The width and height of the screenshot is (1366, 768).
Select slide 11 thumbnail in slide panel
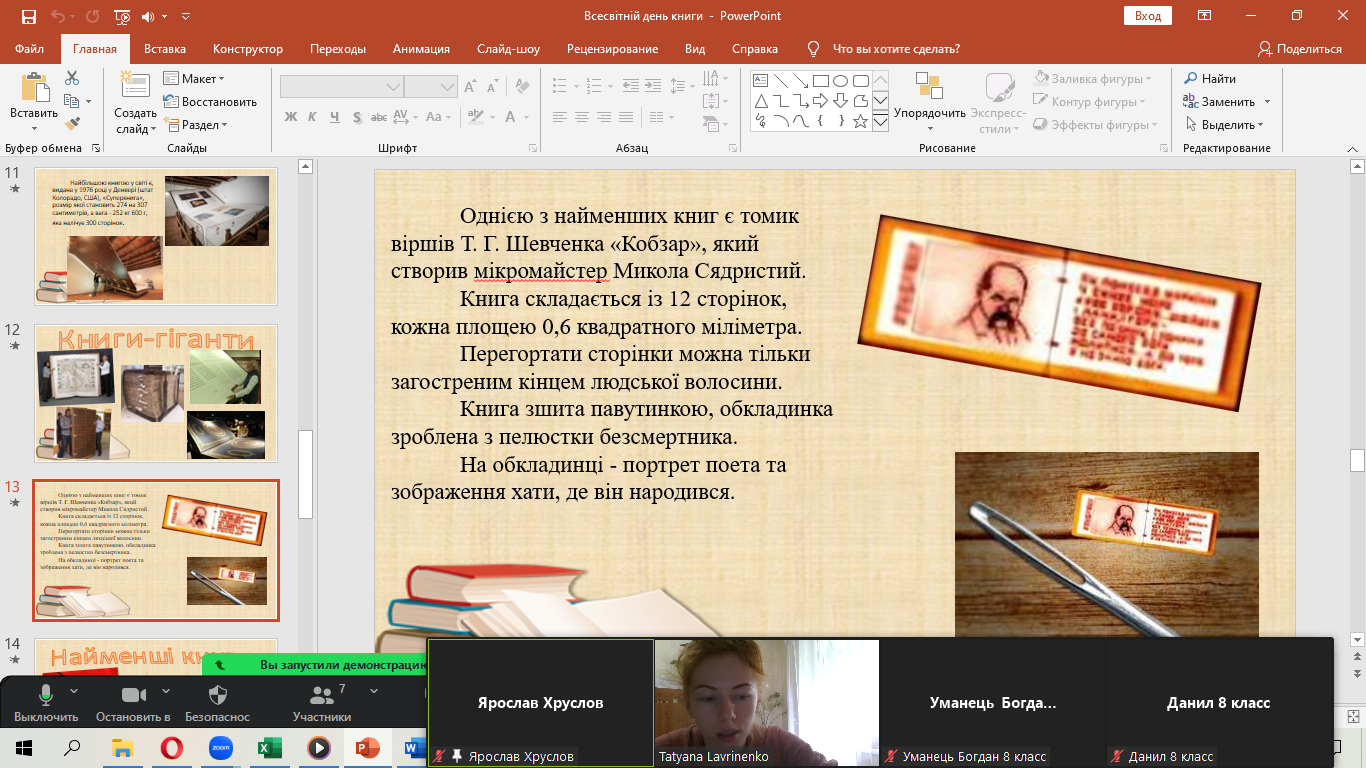(x=156, y=236)
